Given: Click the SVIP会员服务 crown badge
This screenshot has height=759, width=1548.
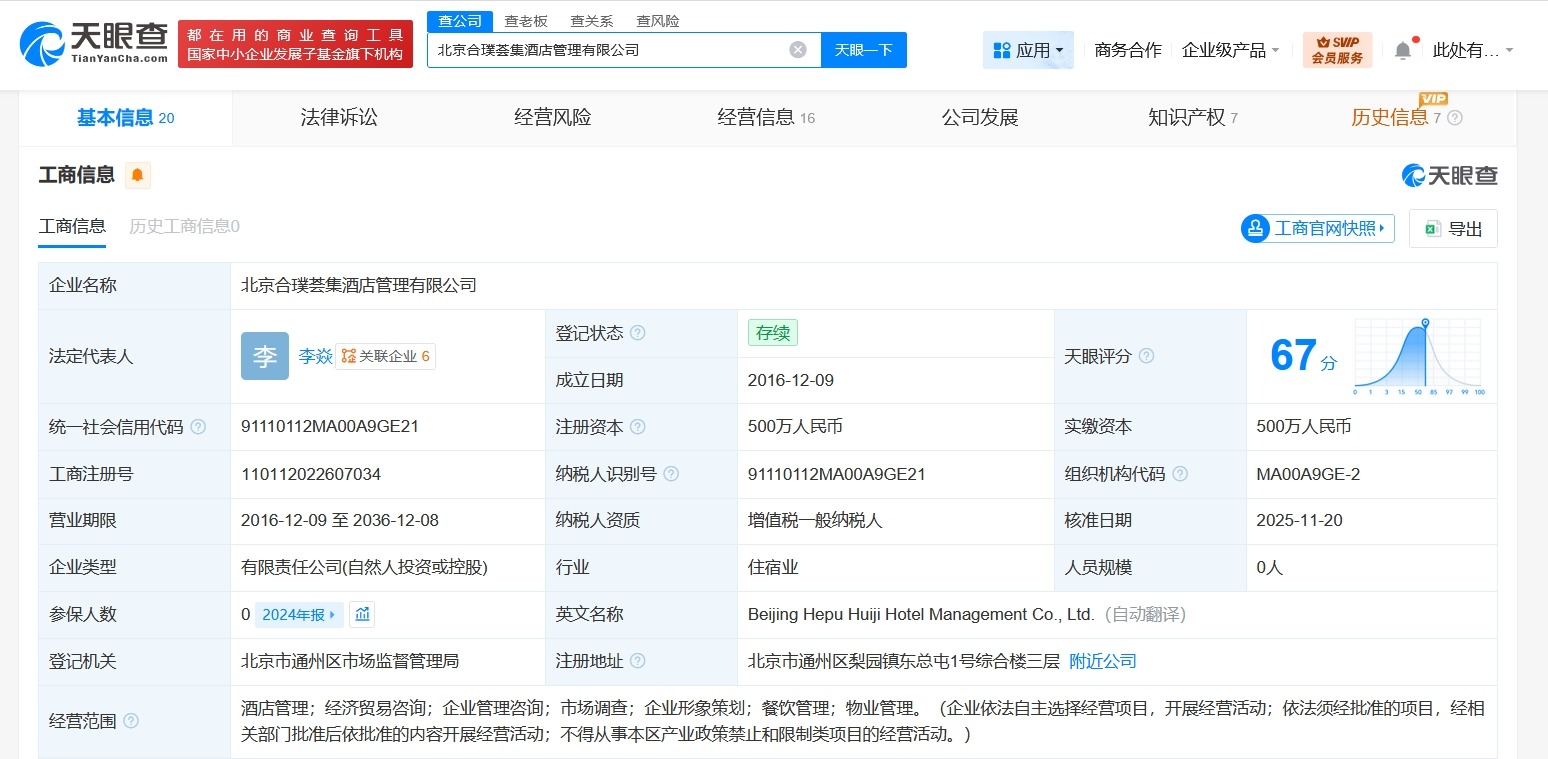Looking at the screenshot, I should coord(1337,47).
